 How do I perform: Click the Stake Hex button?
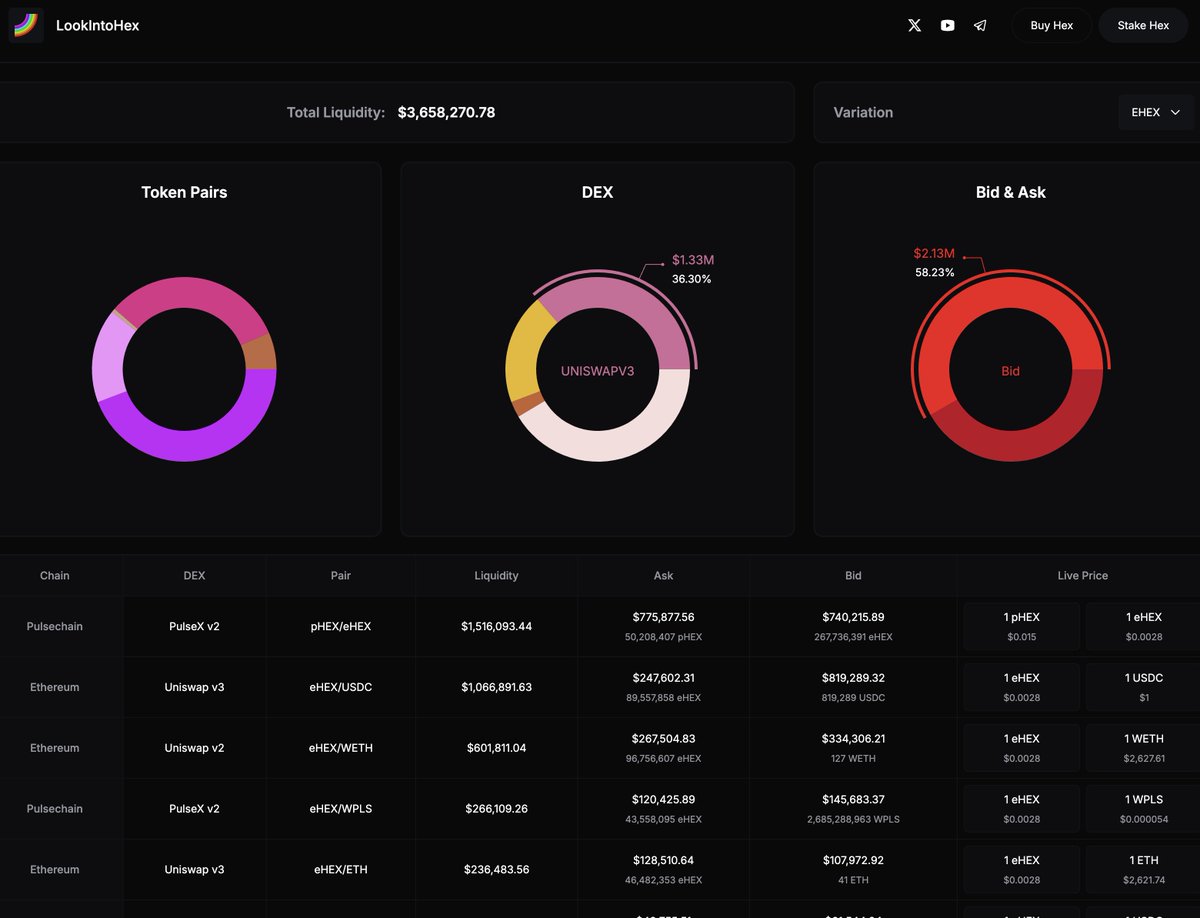point(1143,26)
